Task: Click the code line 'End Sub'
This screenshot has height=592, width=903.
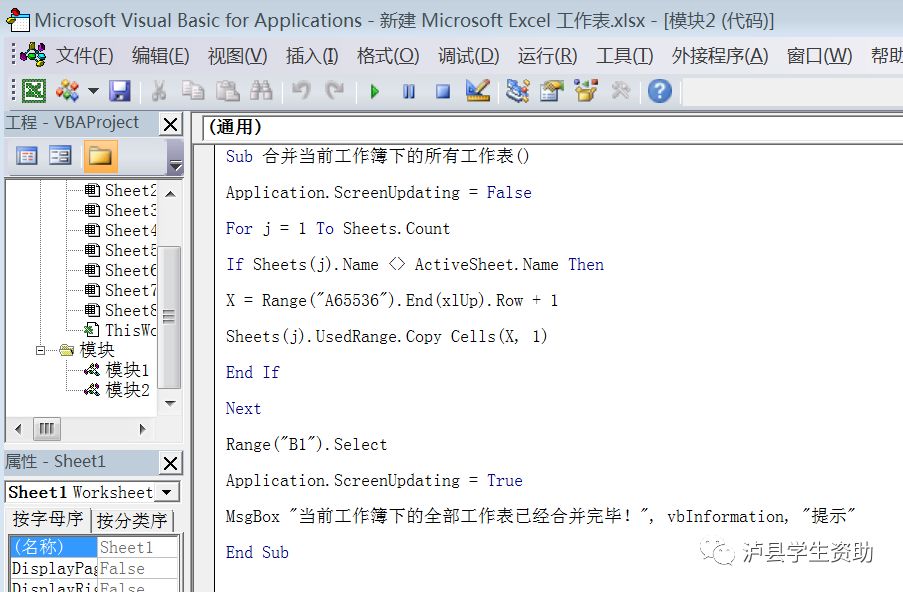Action: coord(257,552)
